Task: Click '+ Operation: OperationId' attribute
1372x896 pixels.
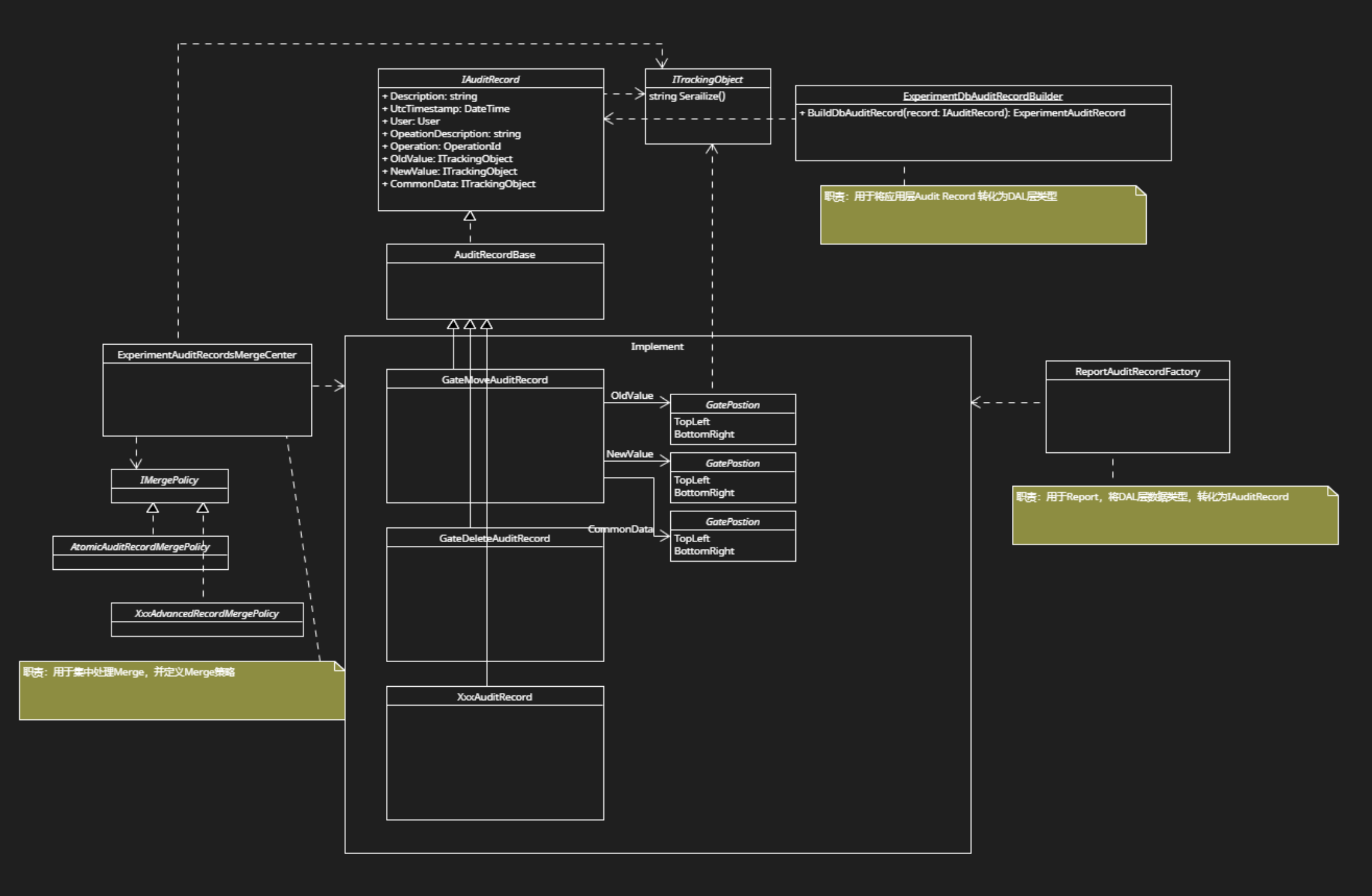Action: coord(441,146)
